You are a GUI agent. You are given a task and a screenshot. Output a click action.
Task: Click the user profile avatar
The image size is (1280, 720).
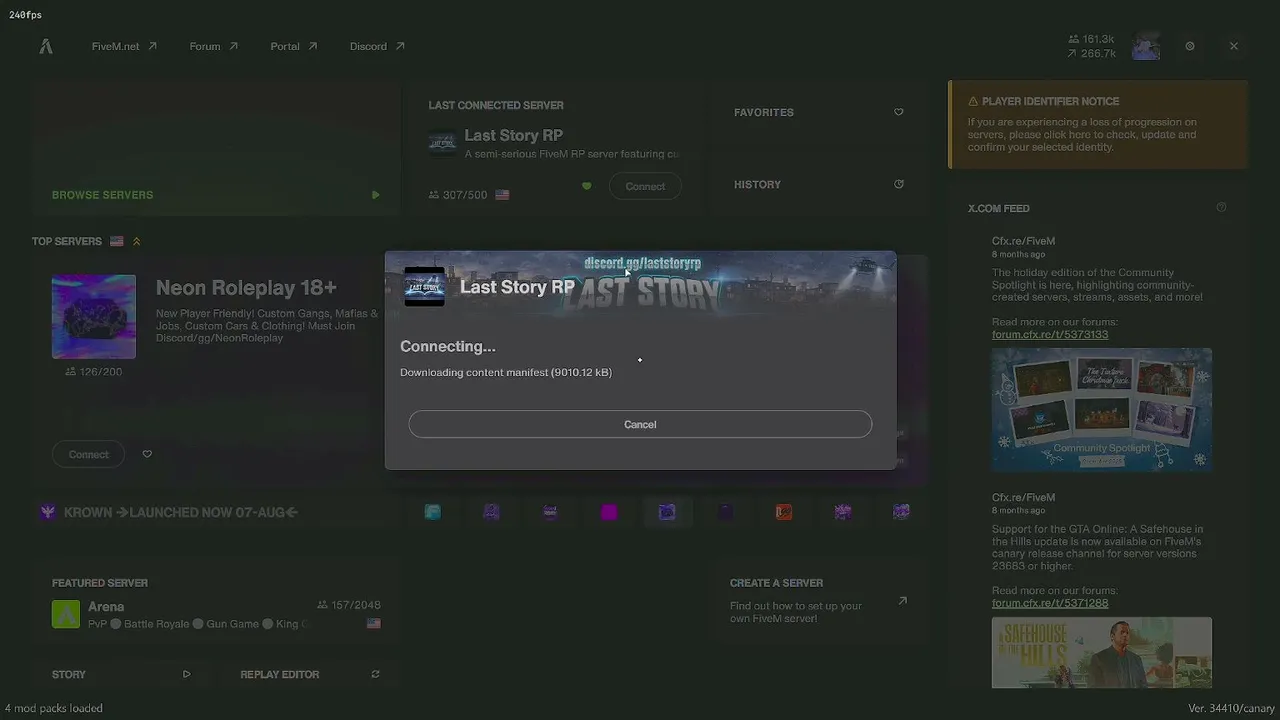pyautogui.click(x=1146, y=46)
